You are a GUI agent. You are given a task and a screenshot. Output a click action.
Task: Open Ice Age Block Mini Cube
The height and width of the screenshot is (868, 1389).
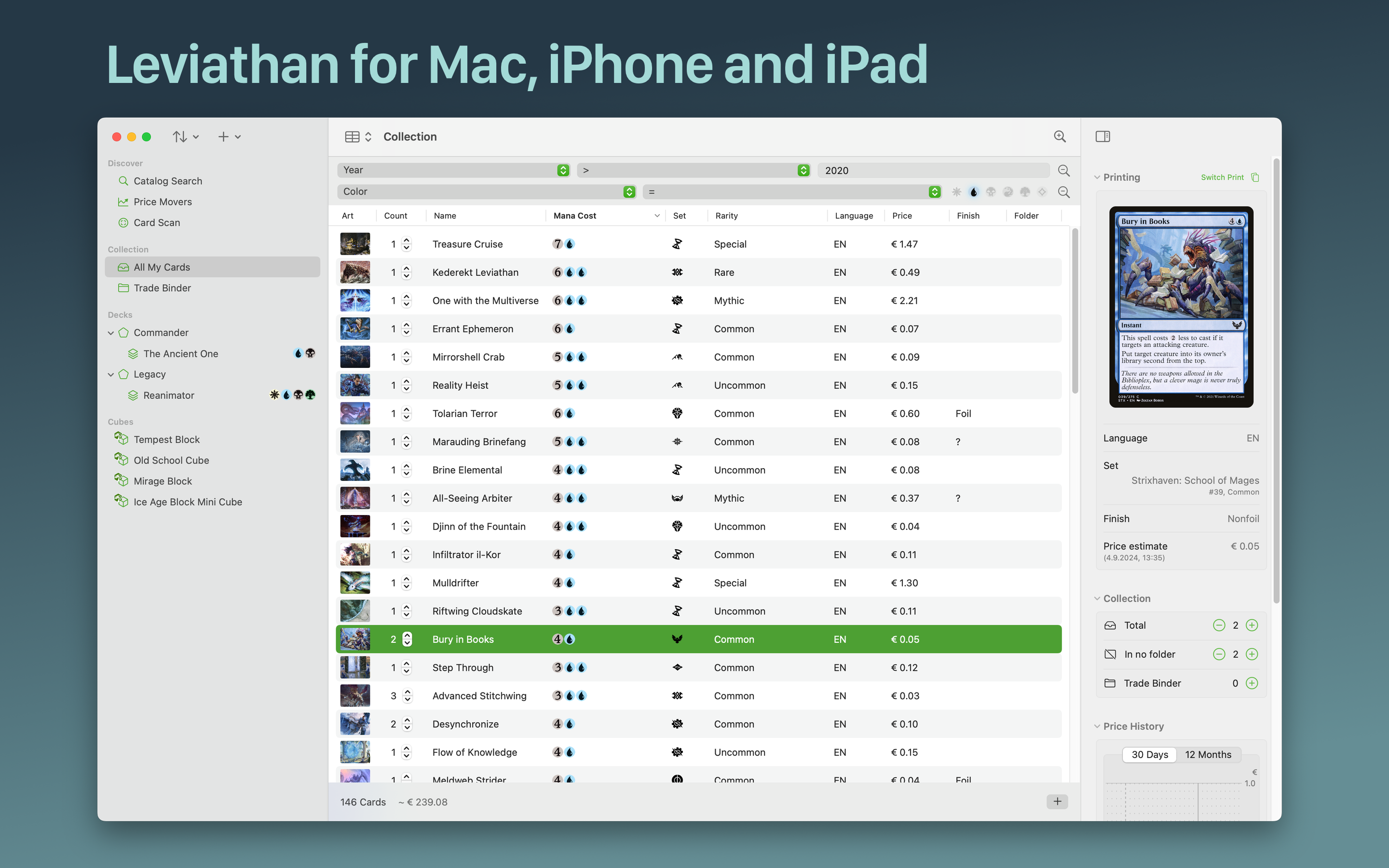tap(188, 502)
